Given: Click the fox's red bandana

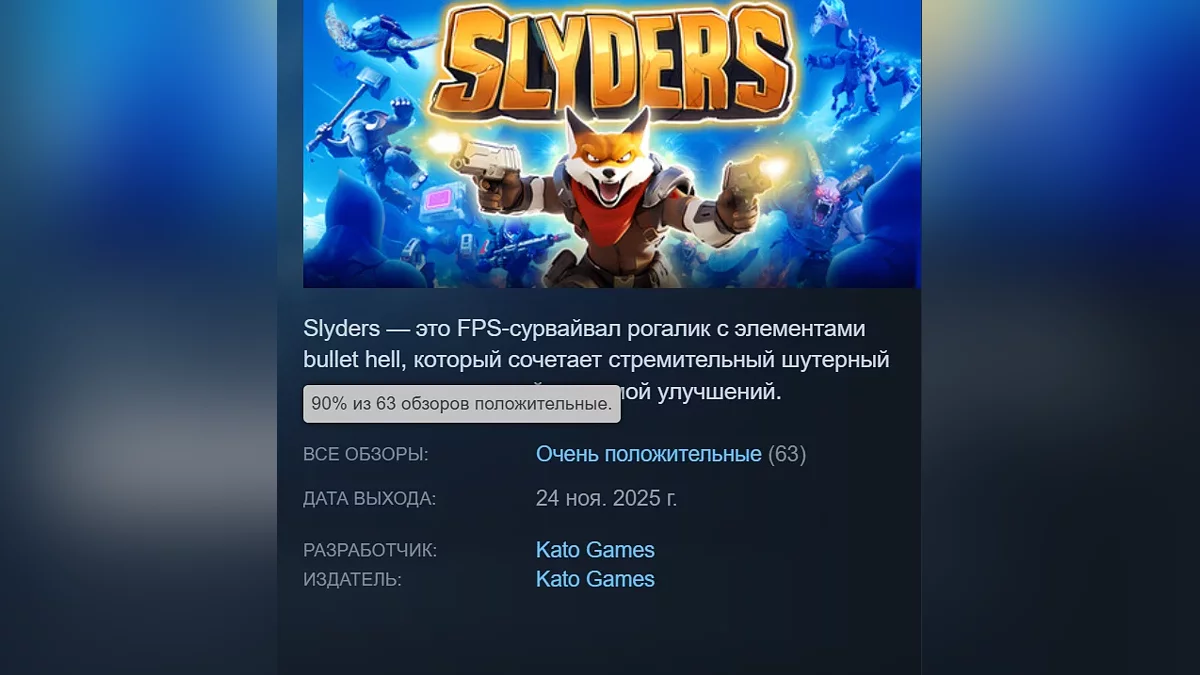Looking at the screenshot, I should [610, 210].
